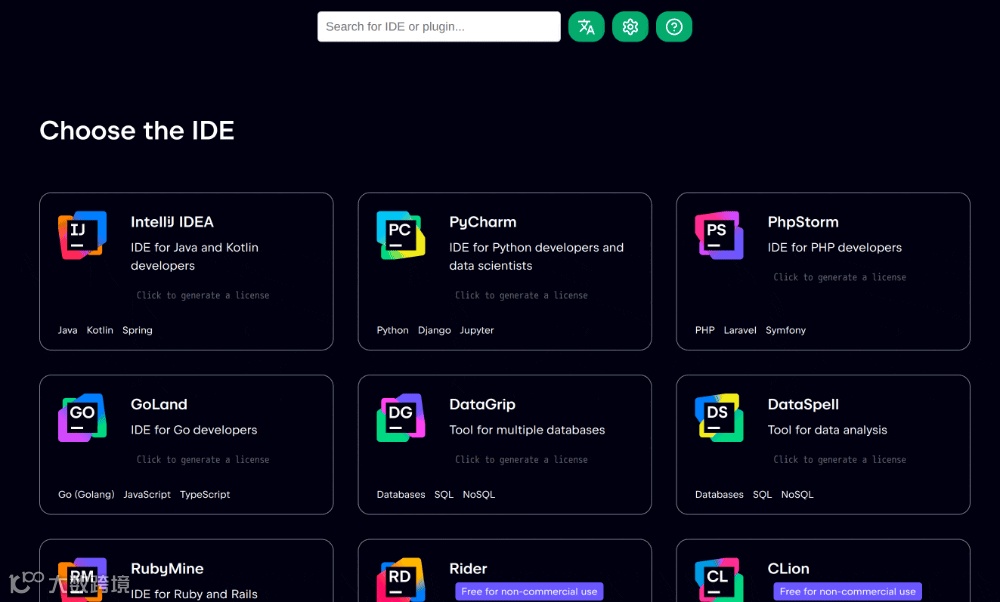Viewport: 1000px width, 602px height.
Task: Generate a license for IntelliJ IDEA
Action: [203, 295]
